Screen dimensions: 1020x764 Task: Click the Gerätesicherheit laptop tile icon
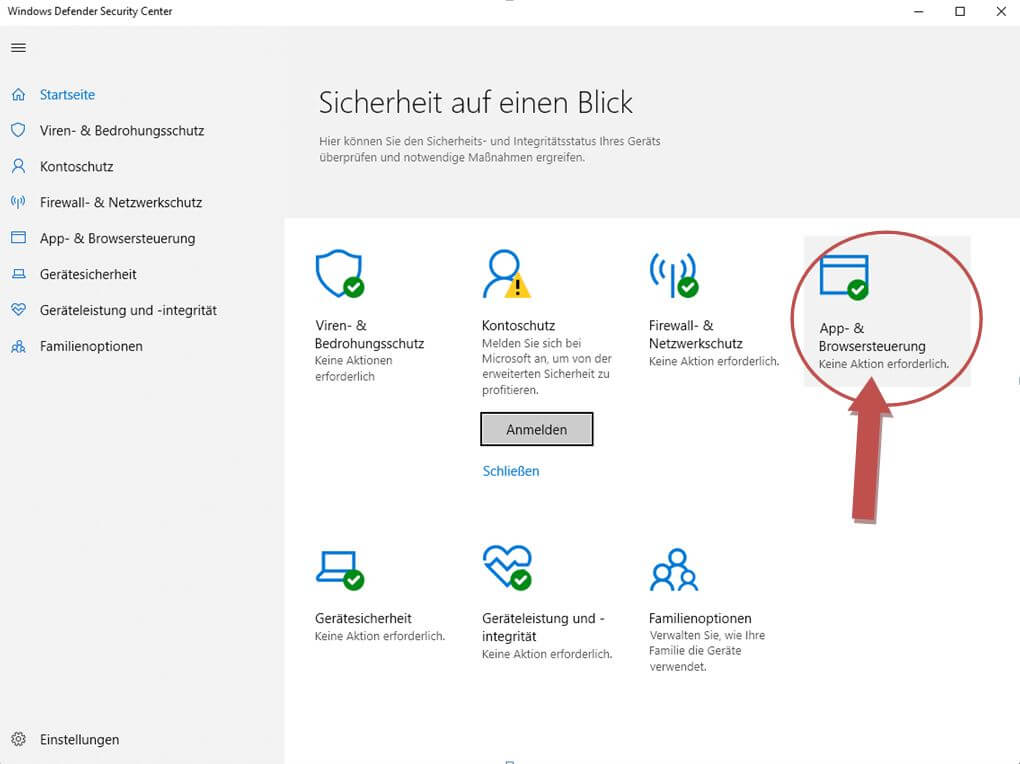coord(338,568)
